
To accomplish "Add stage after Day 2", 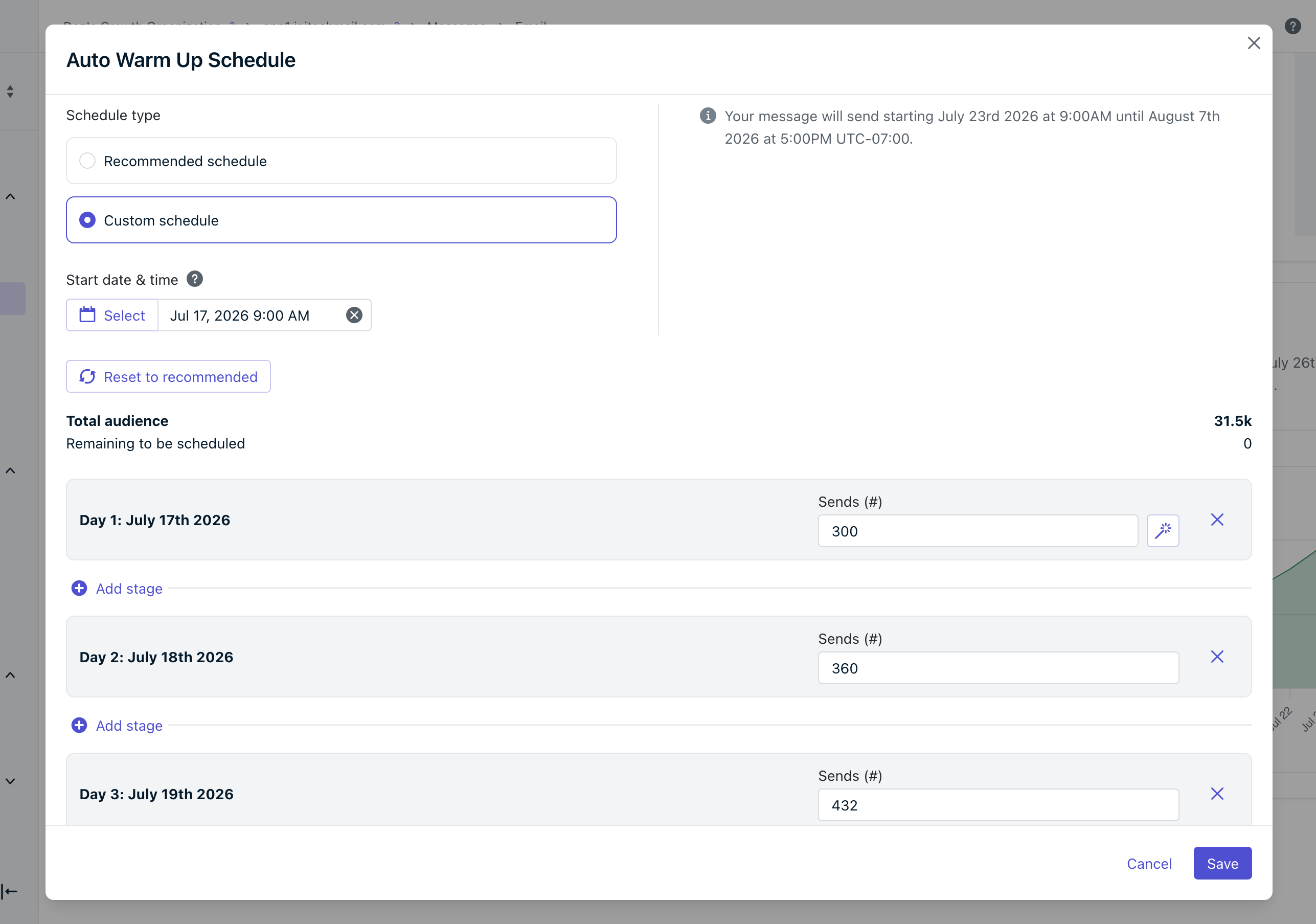I will pyautogui.click(x=117, y=725).
